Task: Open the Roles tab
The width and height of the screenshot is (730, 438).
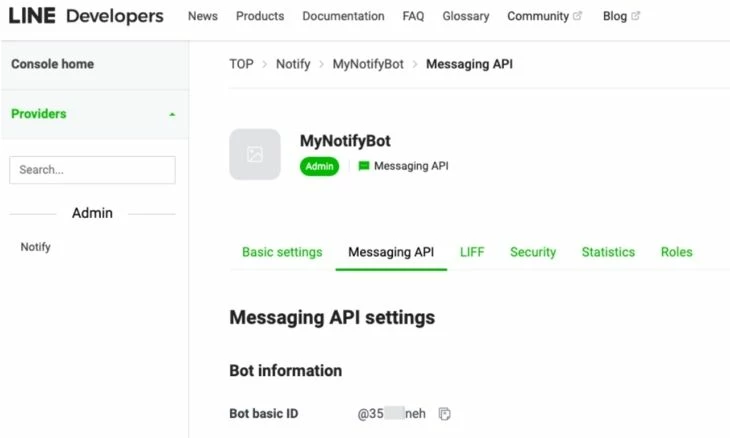Action: pyautogui.click(x=676, y=252)
